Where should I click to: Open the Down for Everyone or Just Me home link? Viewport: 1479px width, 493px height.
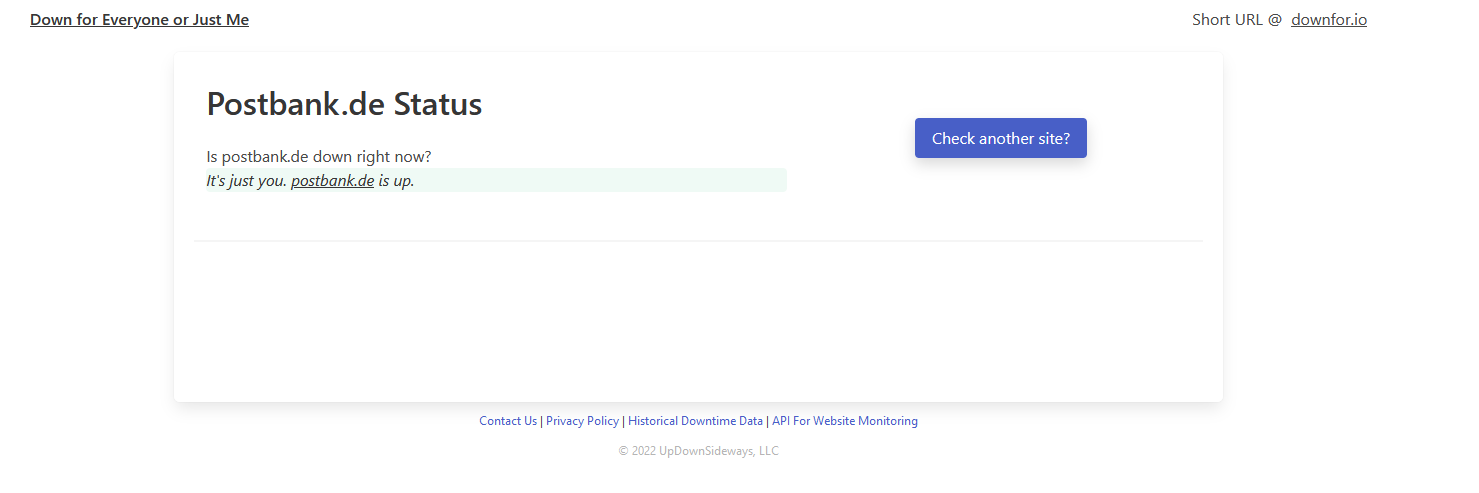(x=139, y=20)
